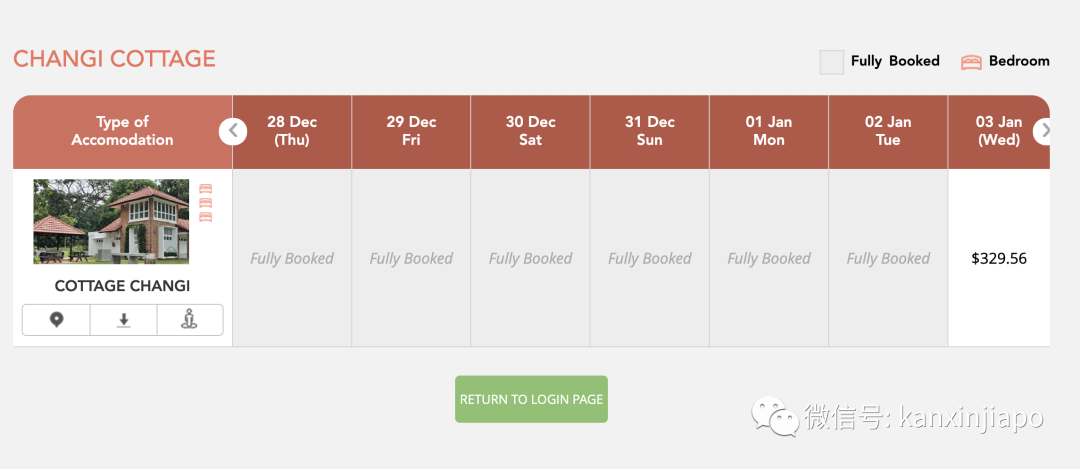This screenshot has width=1080, height=469.
Task: Click the bottom bedroom icon beside cottage photo
Action: [x=205, y=217]
